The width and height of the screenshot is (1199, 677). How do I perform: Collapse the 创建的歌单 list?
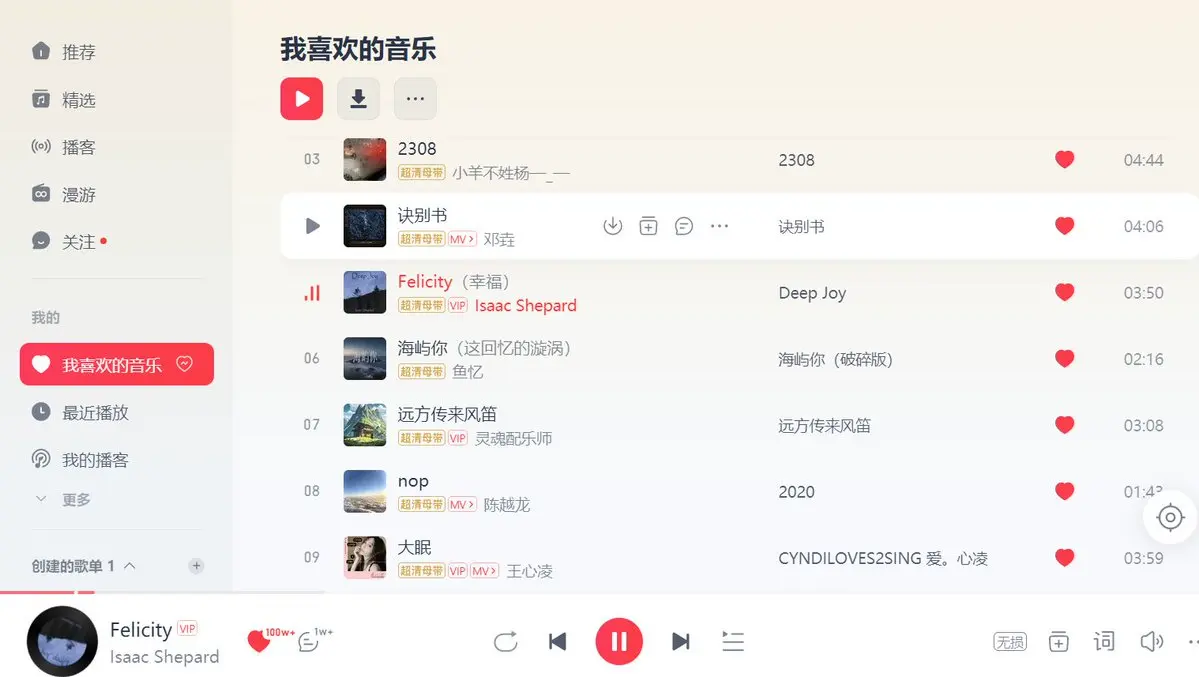coord(129,566)
